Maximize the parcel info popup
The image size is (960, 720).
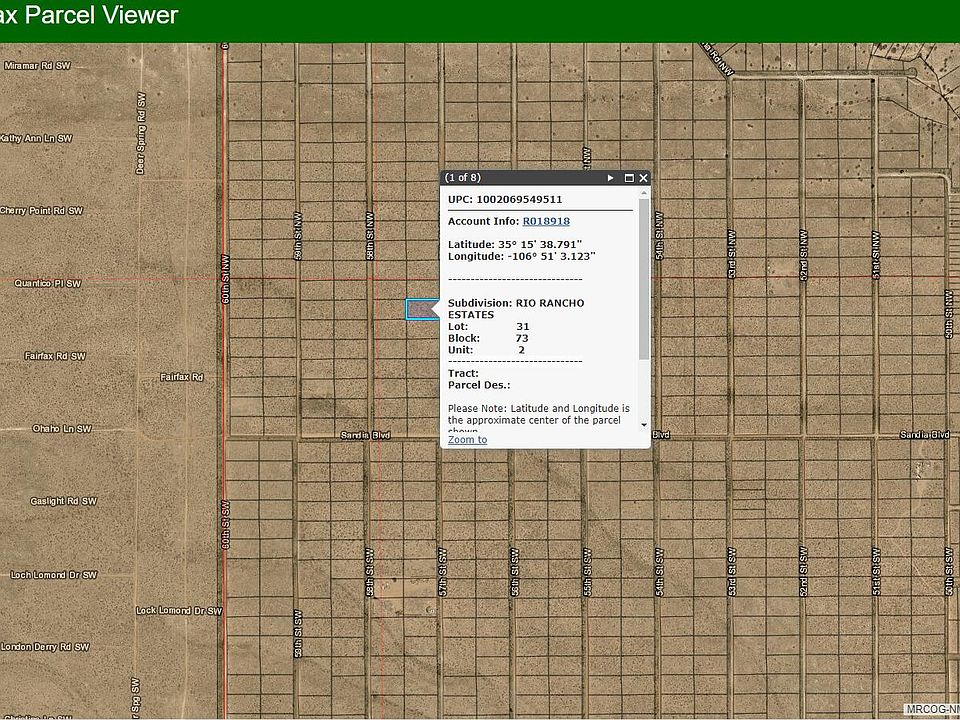[x=629, y=178]
